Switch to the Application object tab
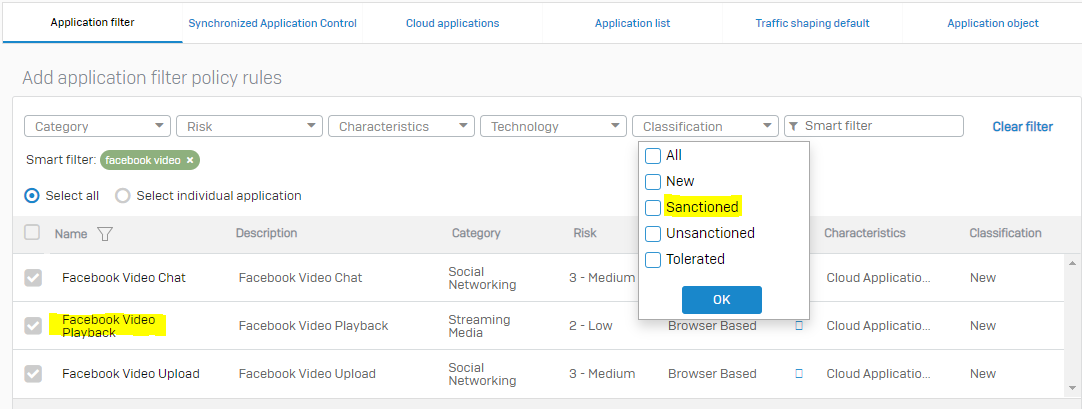This screenshot has width=1082, height=409. (992, 23)
